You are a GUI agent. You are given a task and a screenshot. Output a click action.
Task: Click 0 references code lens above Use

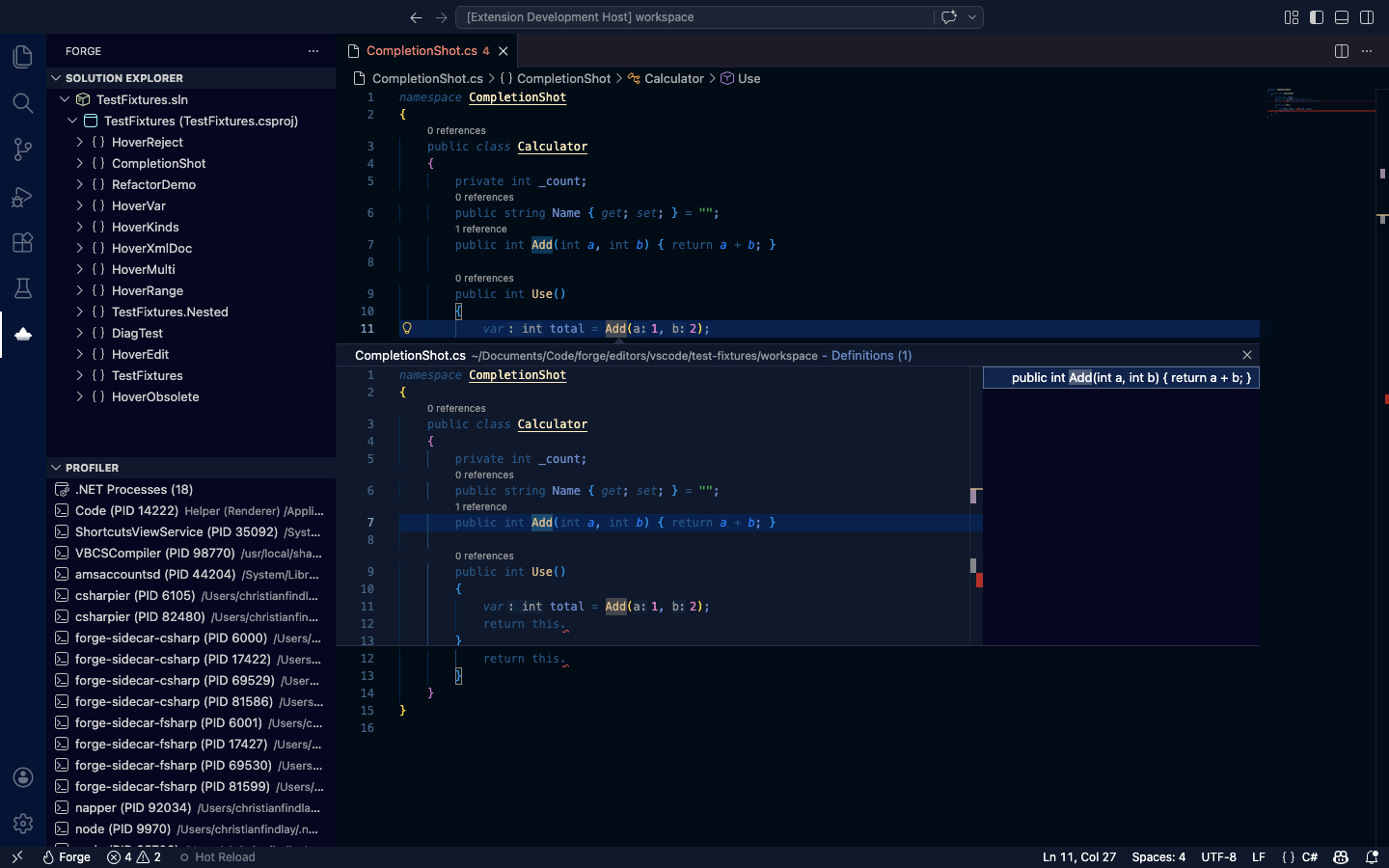click(484, 278)
